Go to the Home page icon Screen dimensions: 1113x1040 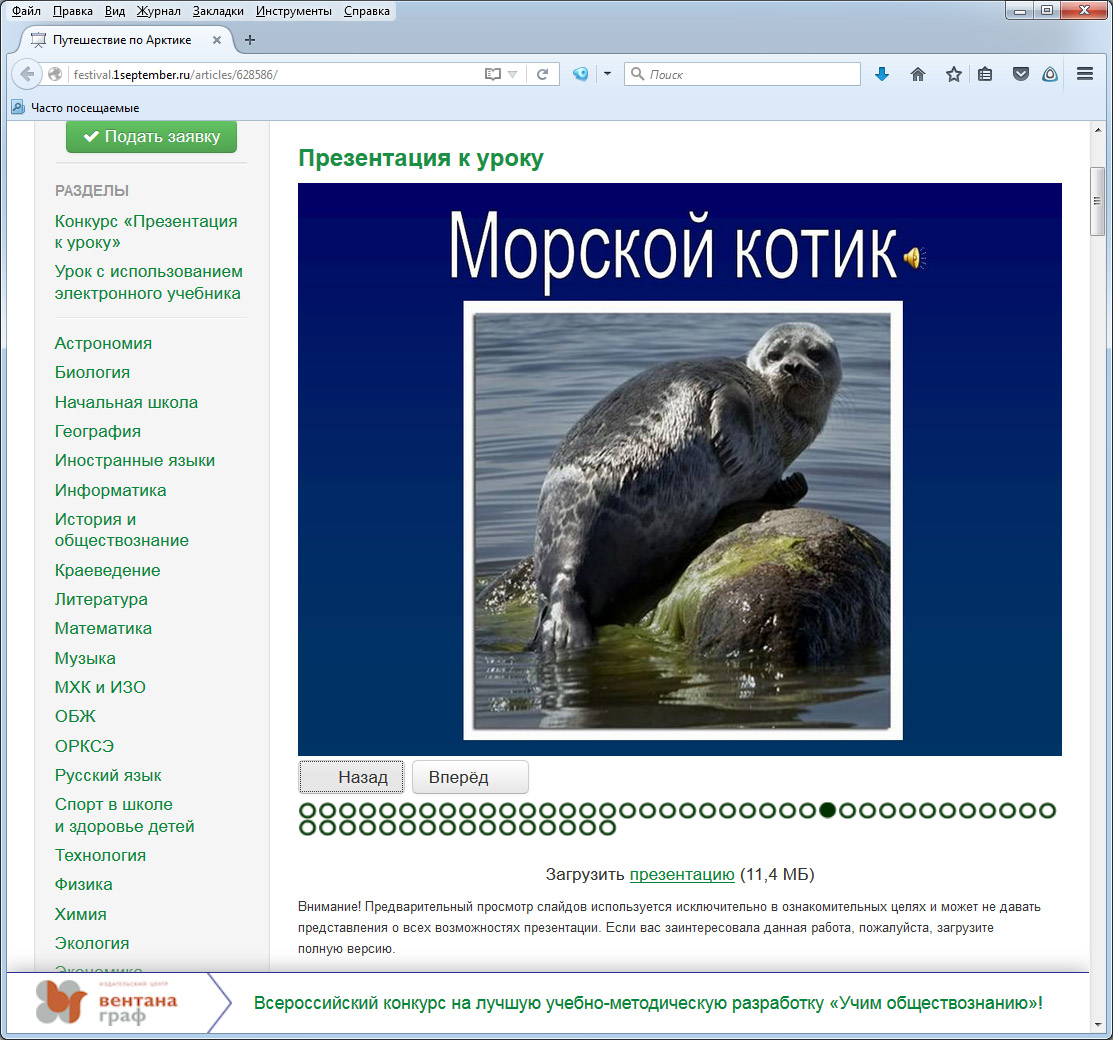[x=917, y=74]
